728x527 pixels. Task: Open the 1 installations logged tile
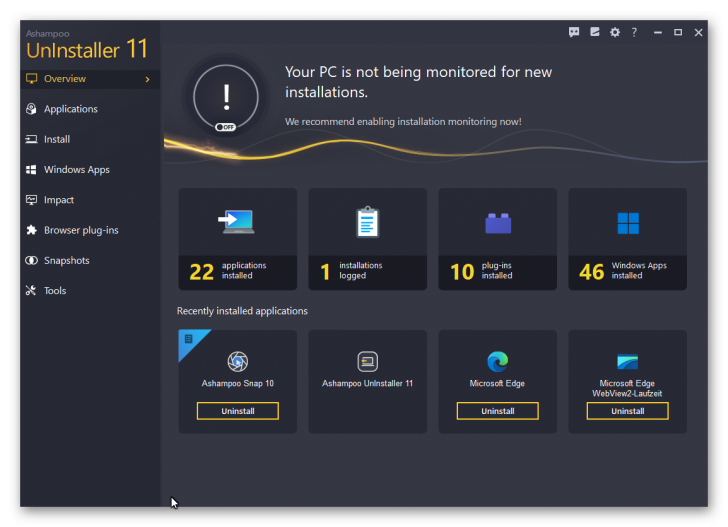(368, 239)
